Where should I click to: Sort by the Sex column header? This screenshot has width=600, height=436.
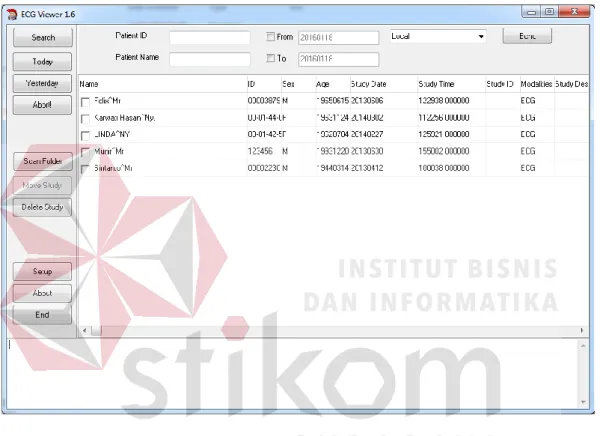(x=298, y=84)
